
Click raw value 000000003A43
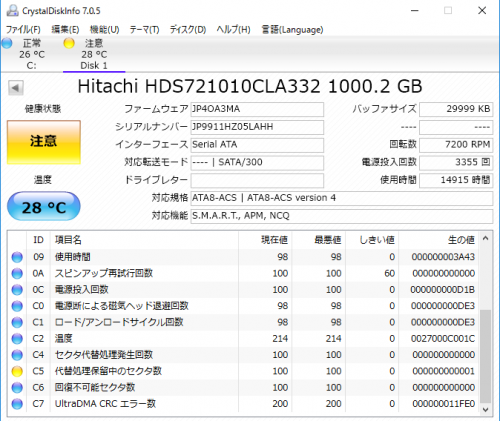point(443,257)
